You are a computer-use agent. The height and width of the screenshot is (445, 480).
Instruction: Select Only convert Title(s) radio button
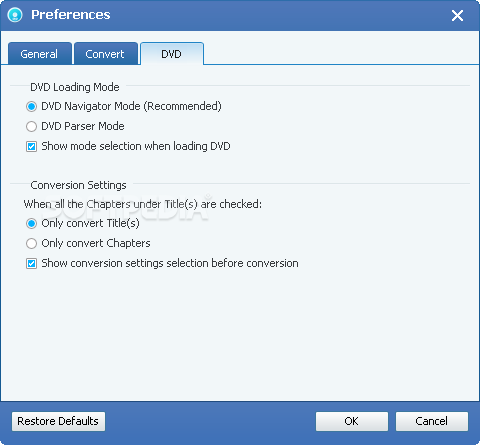point(31,224)
